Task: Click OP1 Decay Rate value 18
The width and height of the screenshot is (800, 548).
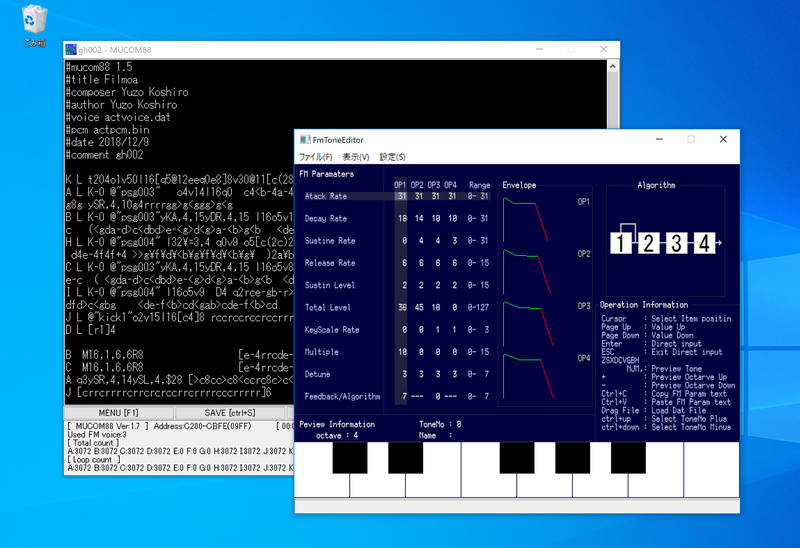Action: click(x=402, y=218)
